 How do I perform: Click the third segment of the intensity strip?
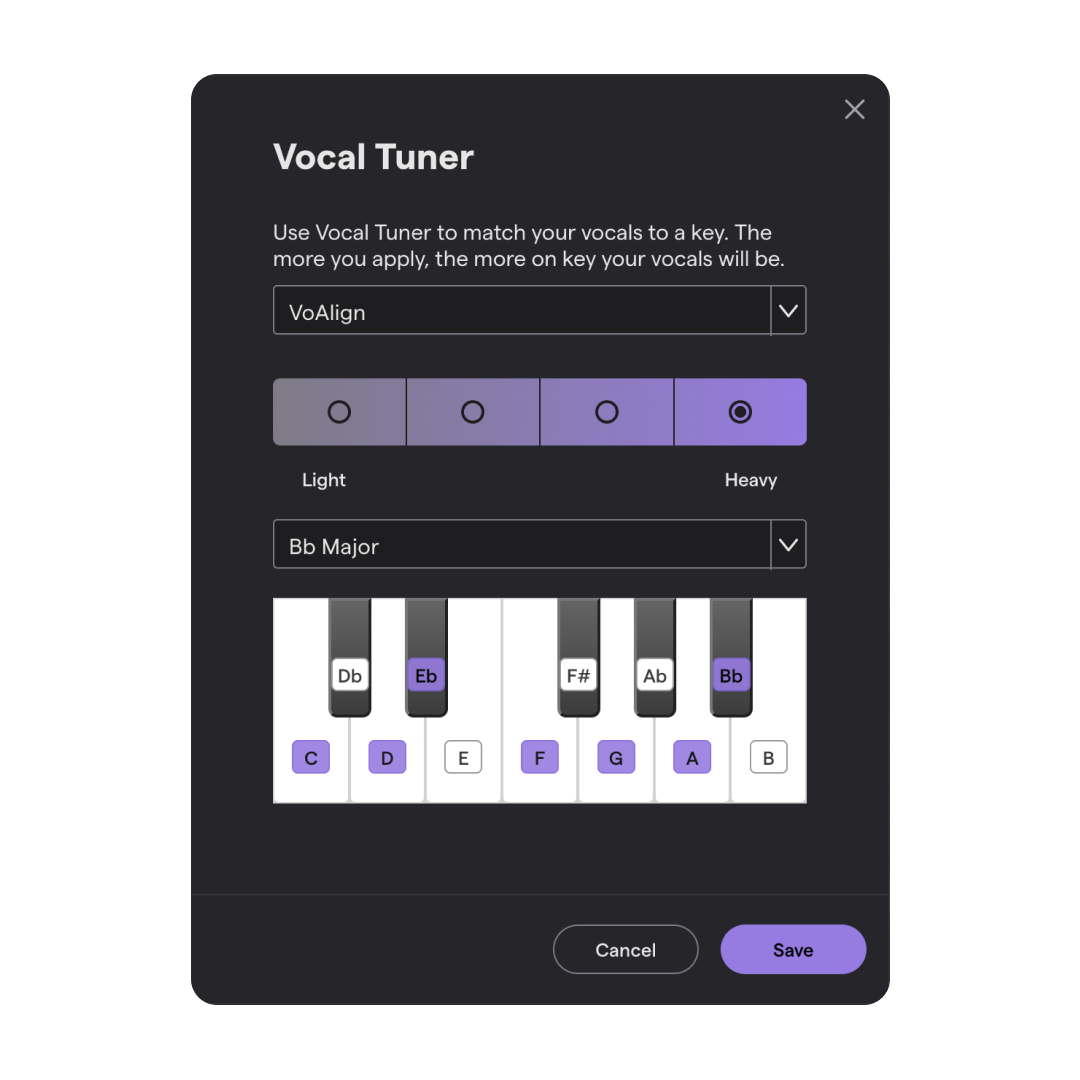pos(606,411)
